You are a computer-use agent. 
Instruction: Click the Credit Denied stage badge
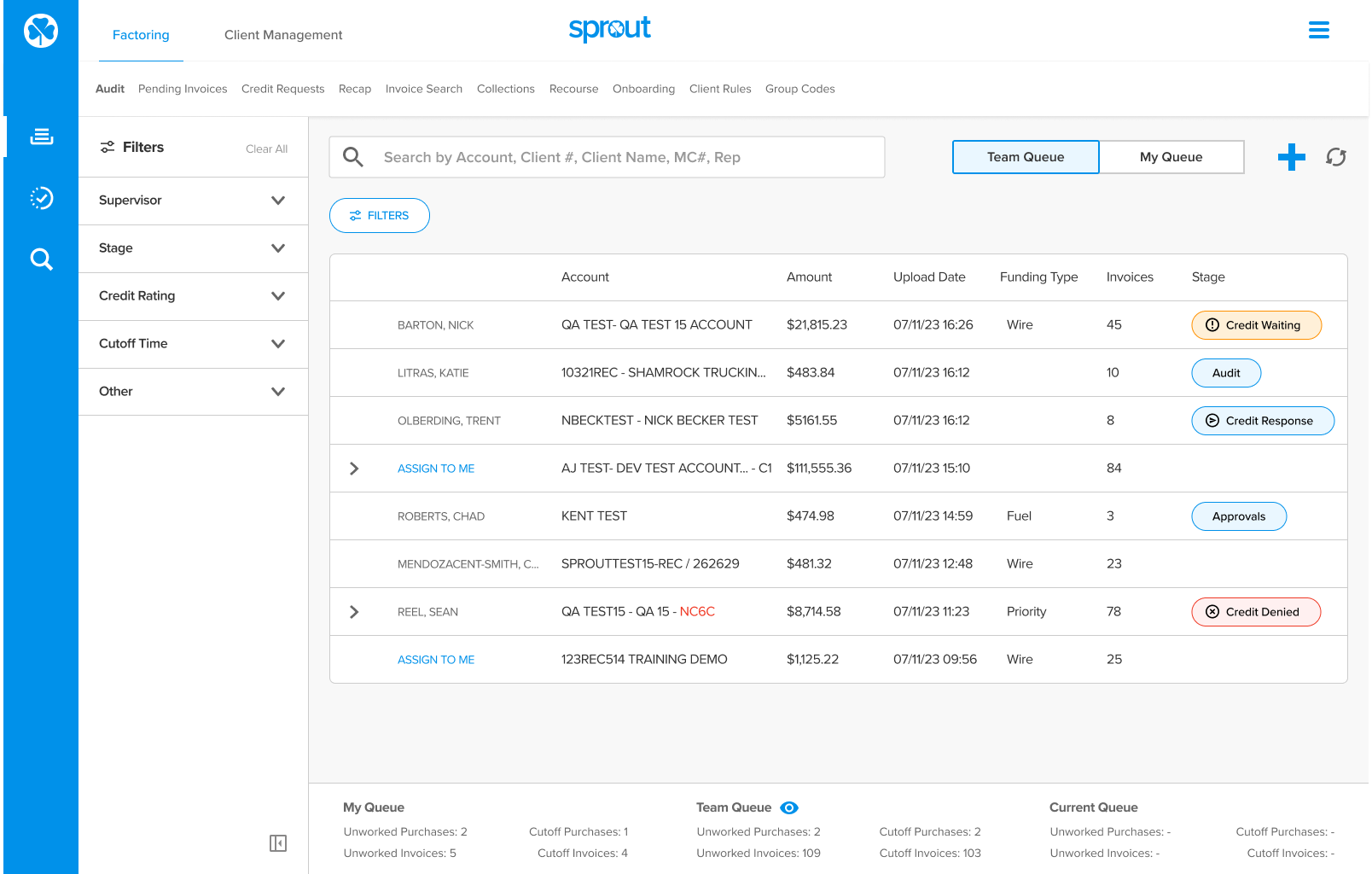pyautogui.click(x=1256, y=612)
